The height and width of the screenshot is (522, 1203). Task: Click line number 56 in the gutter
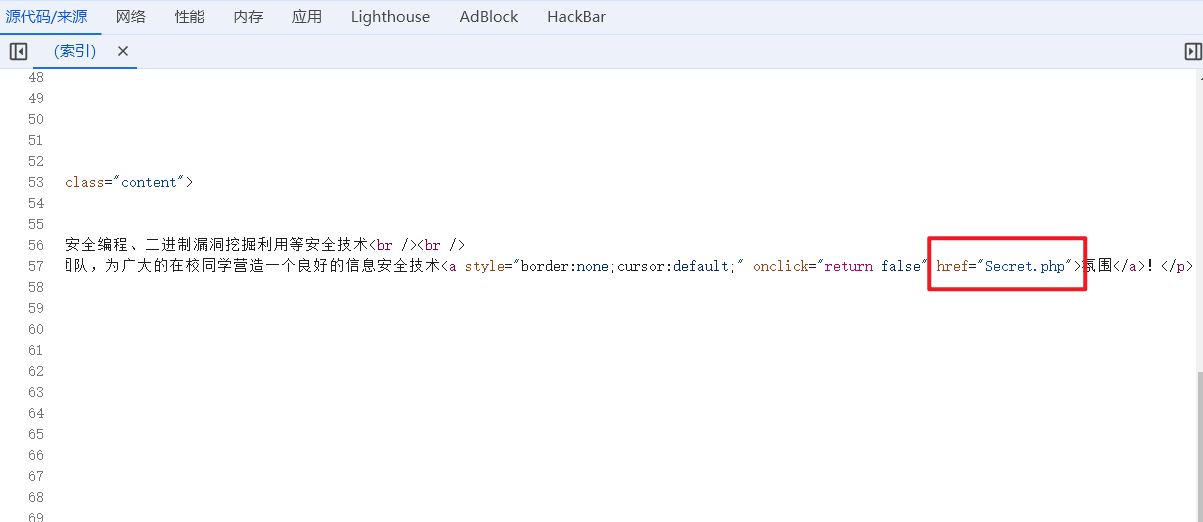click(36, 245)
